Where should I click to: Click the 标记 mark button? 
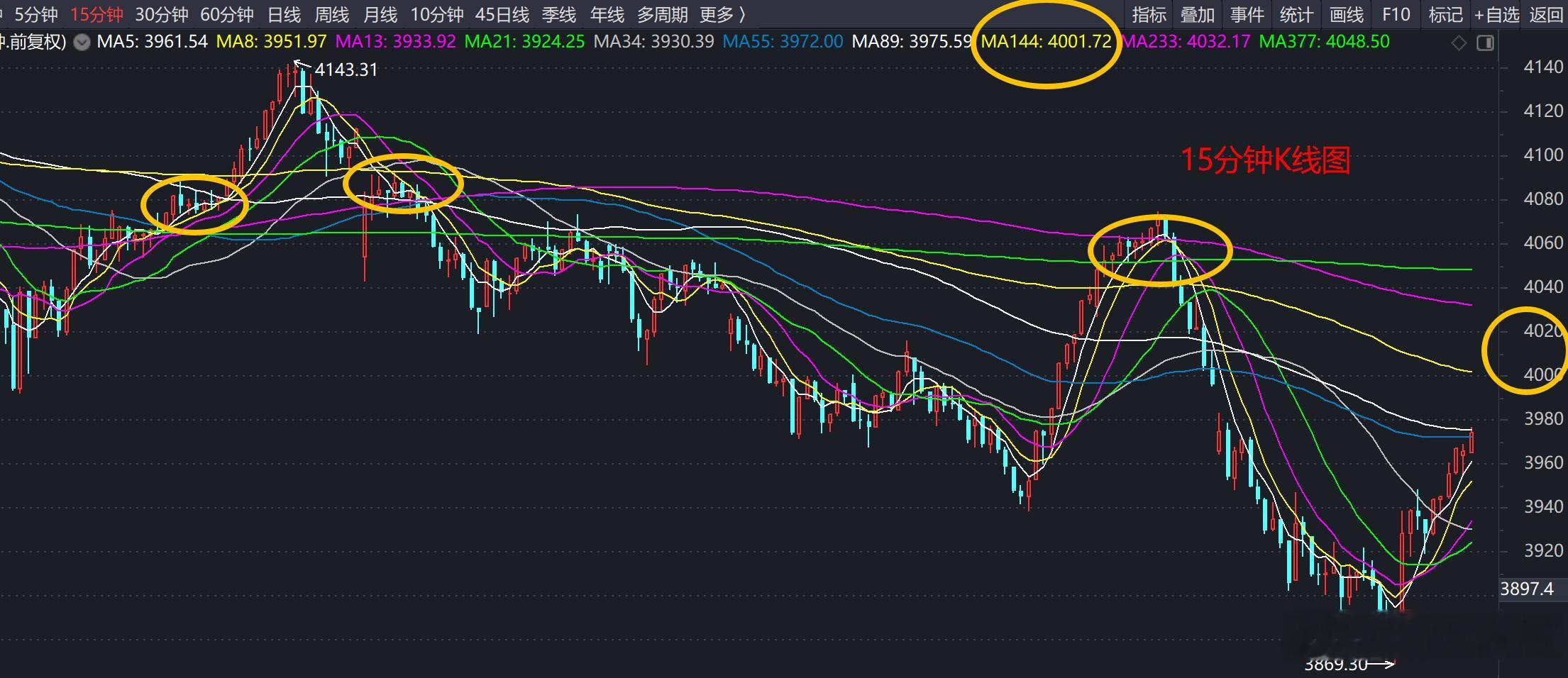(1446, 14)
